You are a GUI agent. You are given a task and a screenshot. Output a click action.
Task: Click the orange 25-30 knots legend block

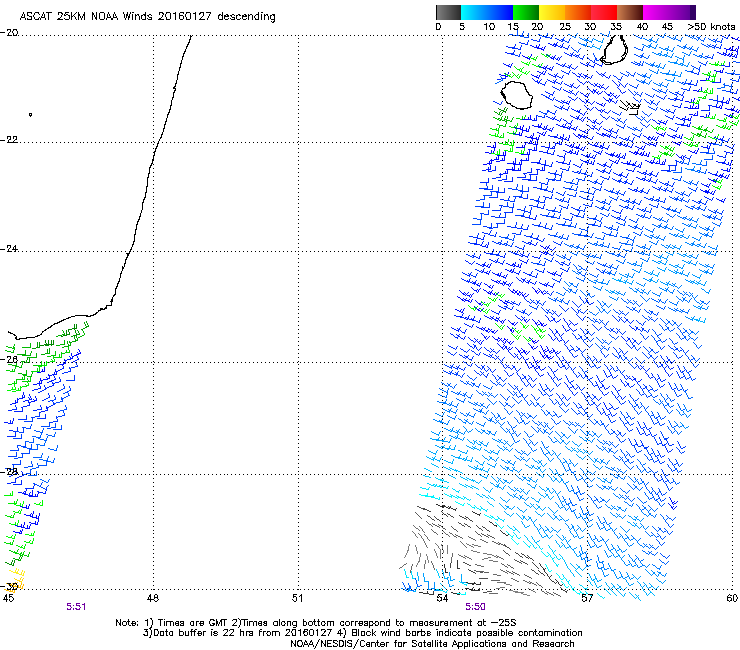[578, 12]
